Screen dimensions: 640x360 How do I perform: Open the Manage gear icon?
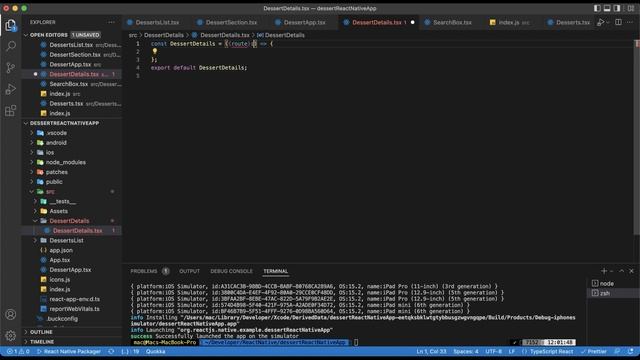click(x=11, y=336)
